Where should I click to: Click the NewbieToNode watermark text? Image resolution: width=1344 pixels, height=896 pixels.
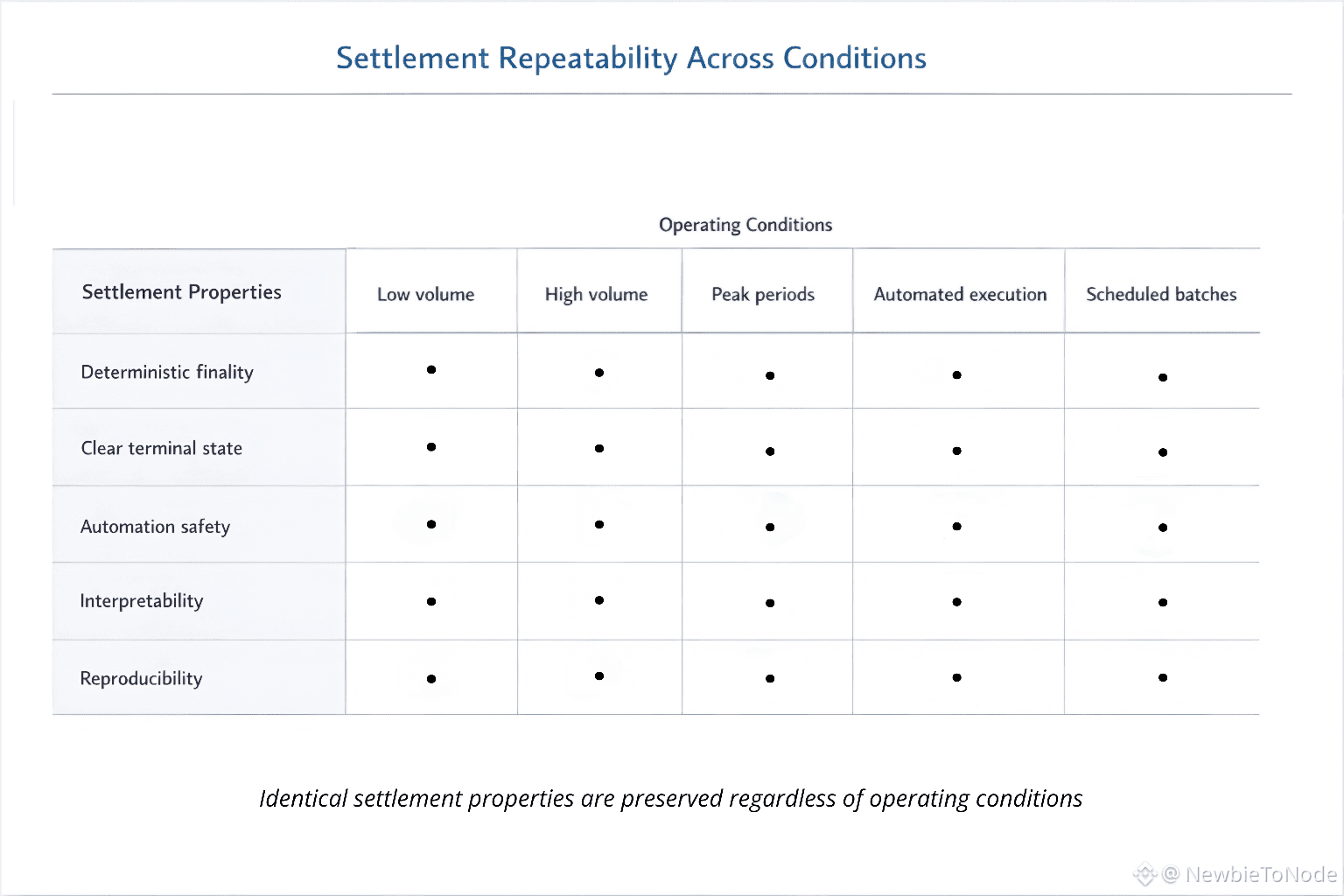pos(1260,874)
